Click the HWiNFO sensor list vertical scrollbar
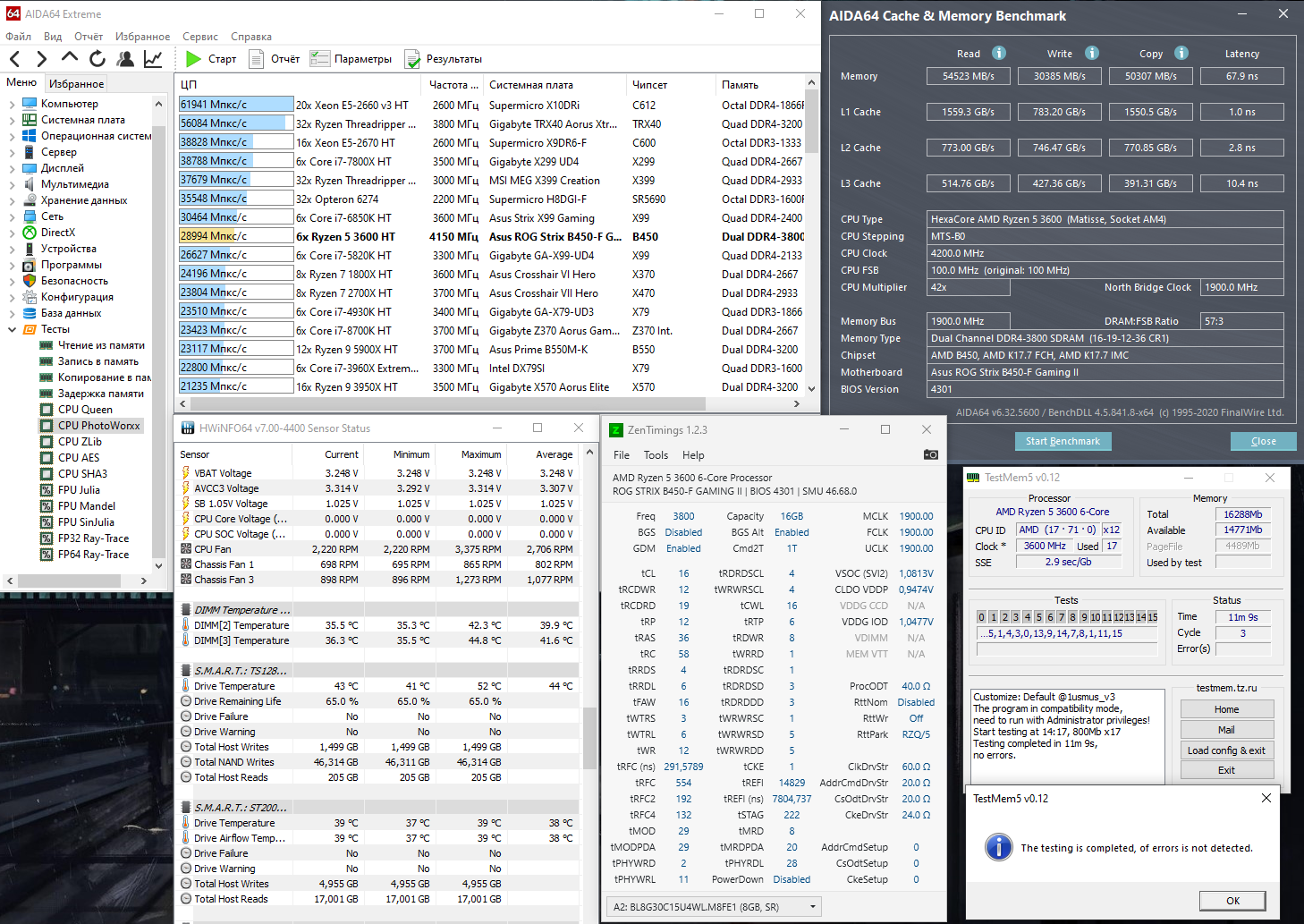The image size is (1304, 924). tap(589, 684)
